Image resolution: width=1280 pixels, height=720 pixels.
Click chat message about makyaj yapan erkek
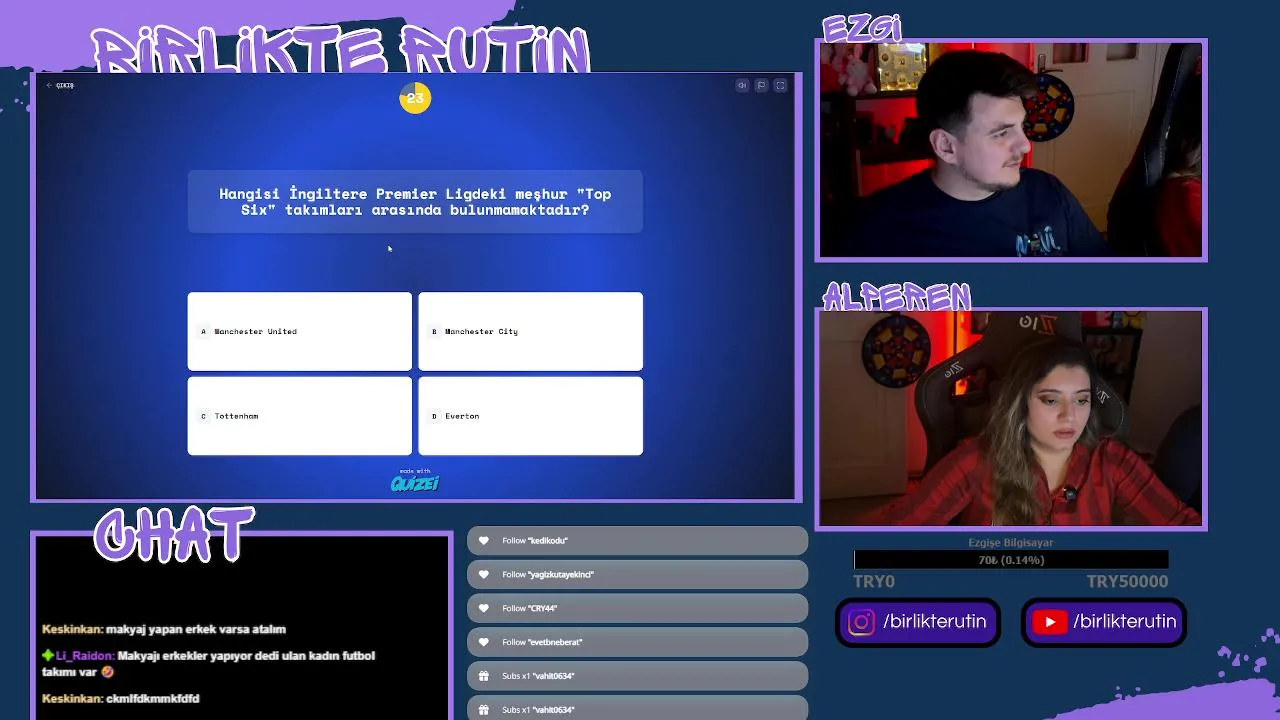[x=164, y=629]
